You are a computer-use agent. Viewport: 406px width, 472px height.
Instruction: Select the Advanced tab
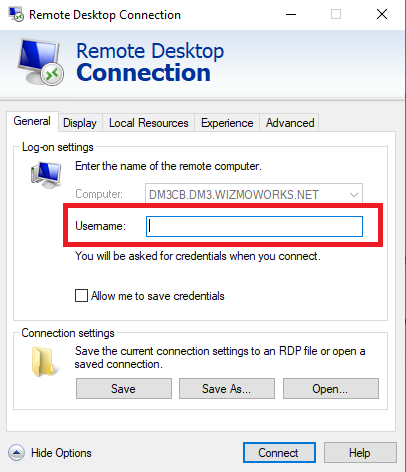290,123
